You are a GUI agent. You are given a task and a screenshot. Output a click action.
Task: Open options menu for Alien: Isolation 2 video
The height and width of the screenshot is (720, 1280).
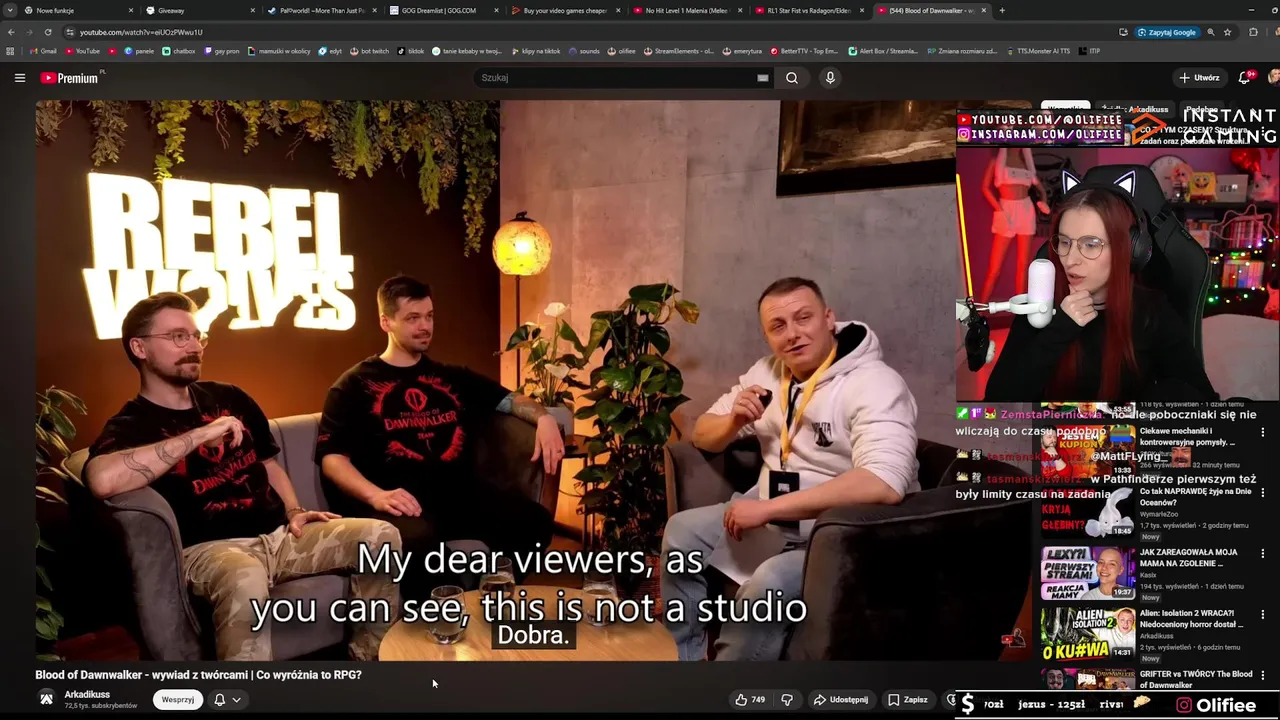tap(1262, 615)
